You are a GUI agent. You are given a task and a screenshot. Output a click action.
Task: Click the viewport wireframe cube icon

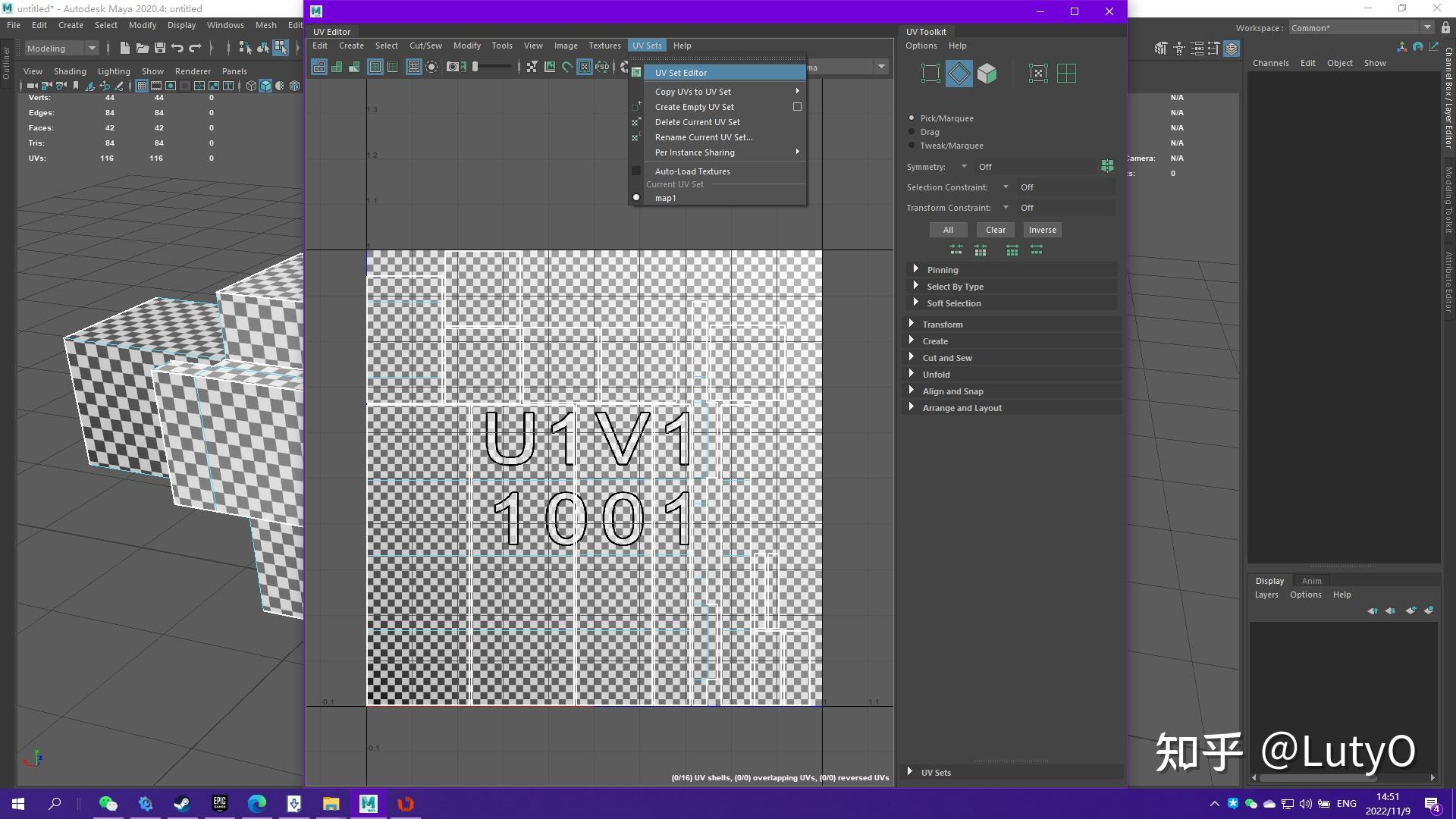point(251,86)
